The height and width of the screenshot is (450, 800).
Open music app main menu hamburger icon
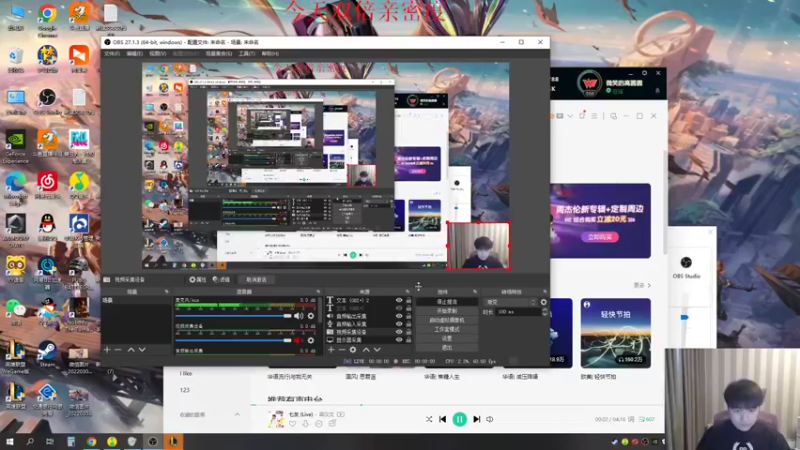594,116
